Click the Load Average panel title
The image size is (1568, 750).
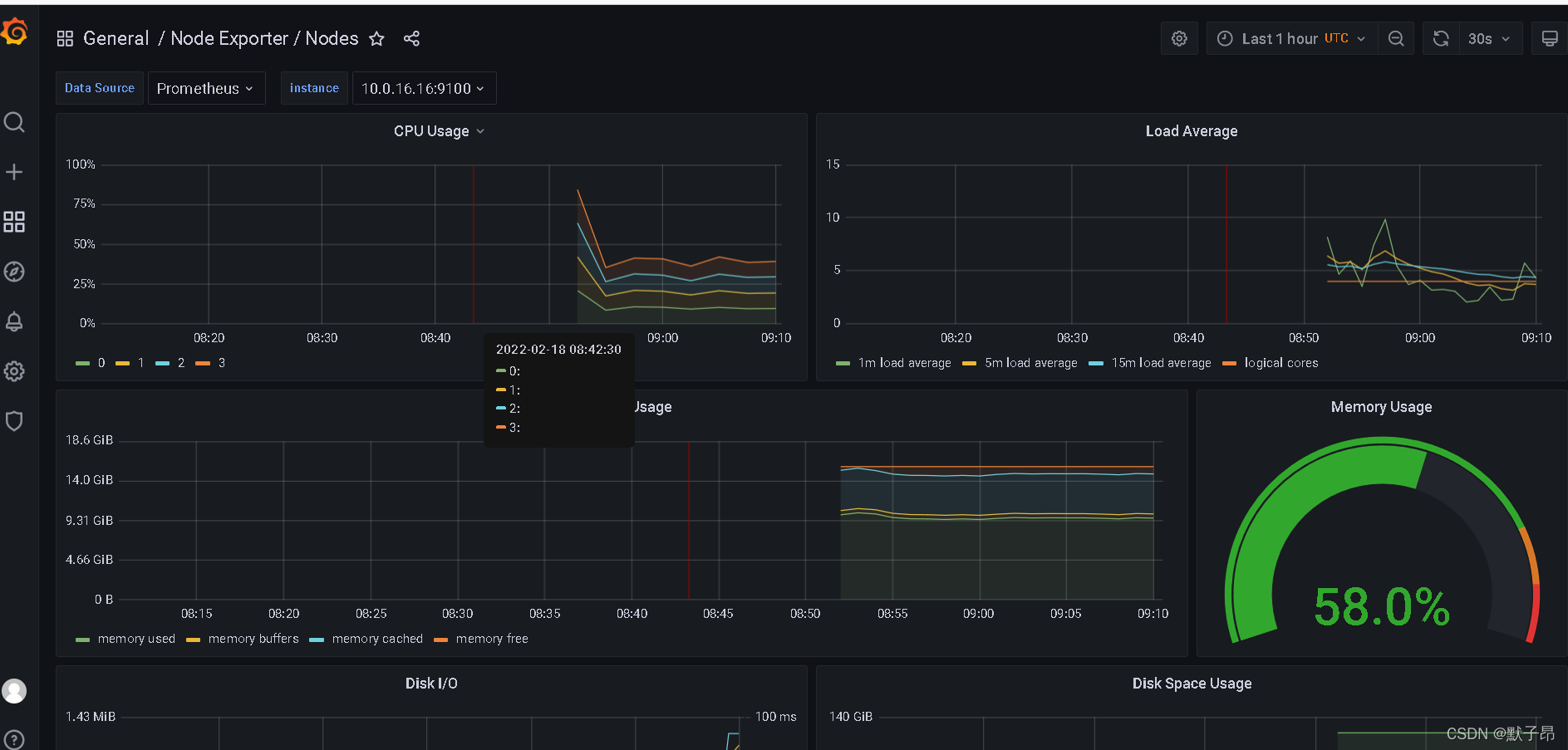pyautogui.click(x=1192, y=131)
